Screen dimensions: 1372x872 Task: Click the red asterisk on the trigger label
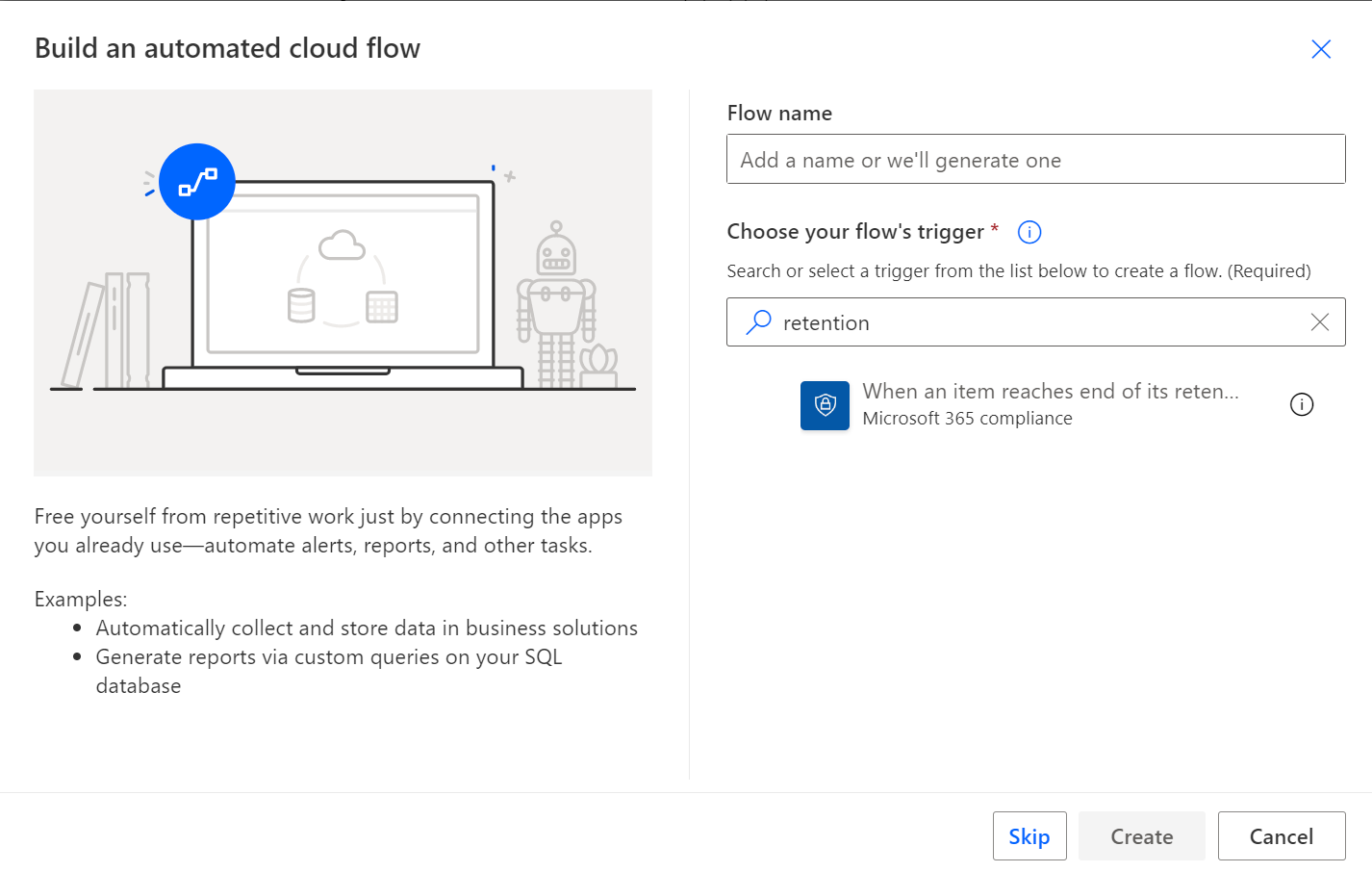click(x=993, y=228)
